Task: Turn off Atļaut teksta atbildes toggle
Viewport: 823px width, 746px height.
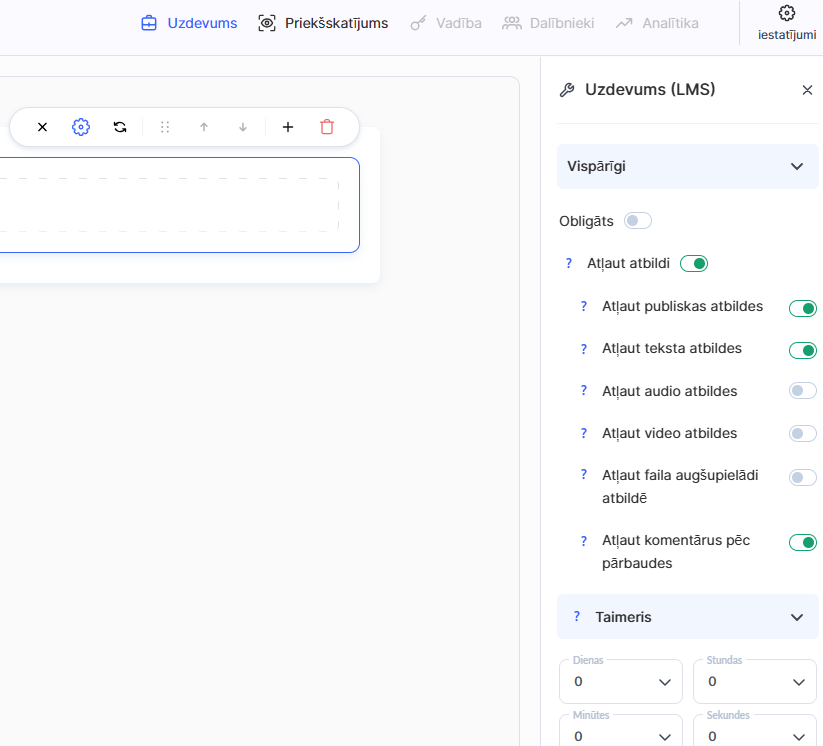Action: click(x=802, y=350)
